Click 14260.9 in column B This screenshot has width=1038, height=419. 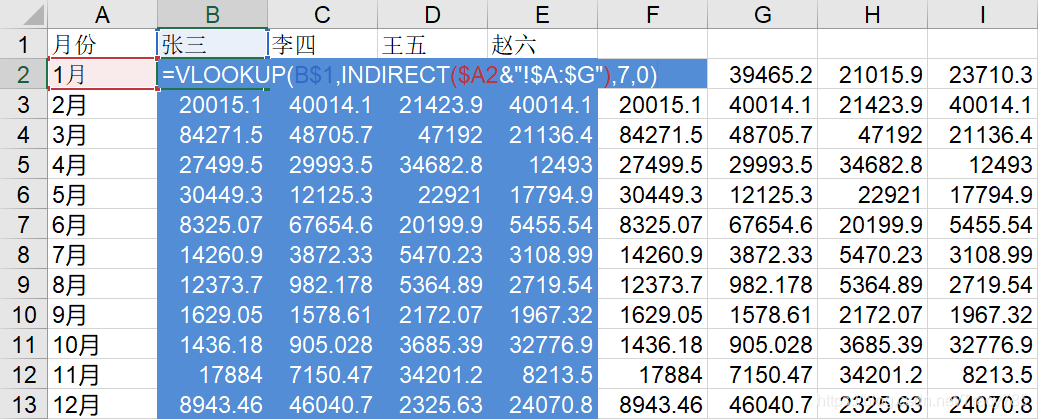click(x=212, y=254)
